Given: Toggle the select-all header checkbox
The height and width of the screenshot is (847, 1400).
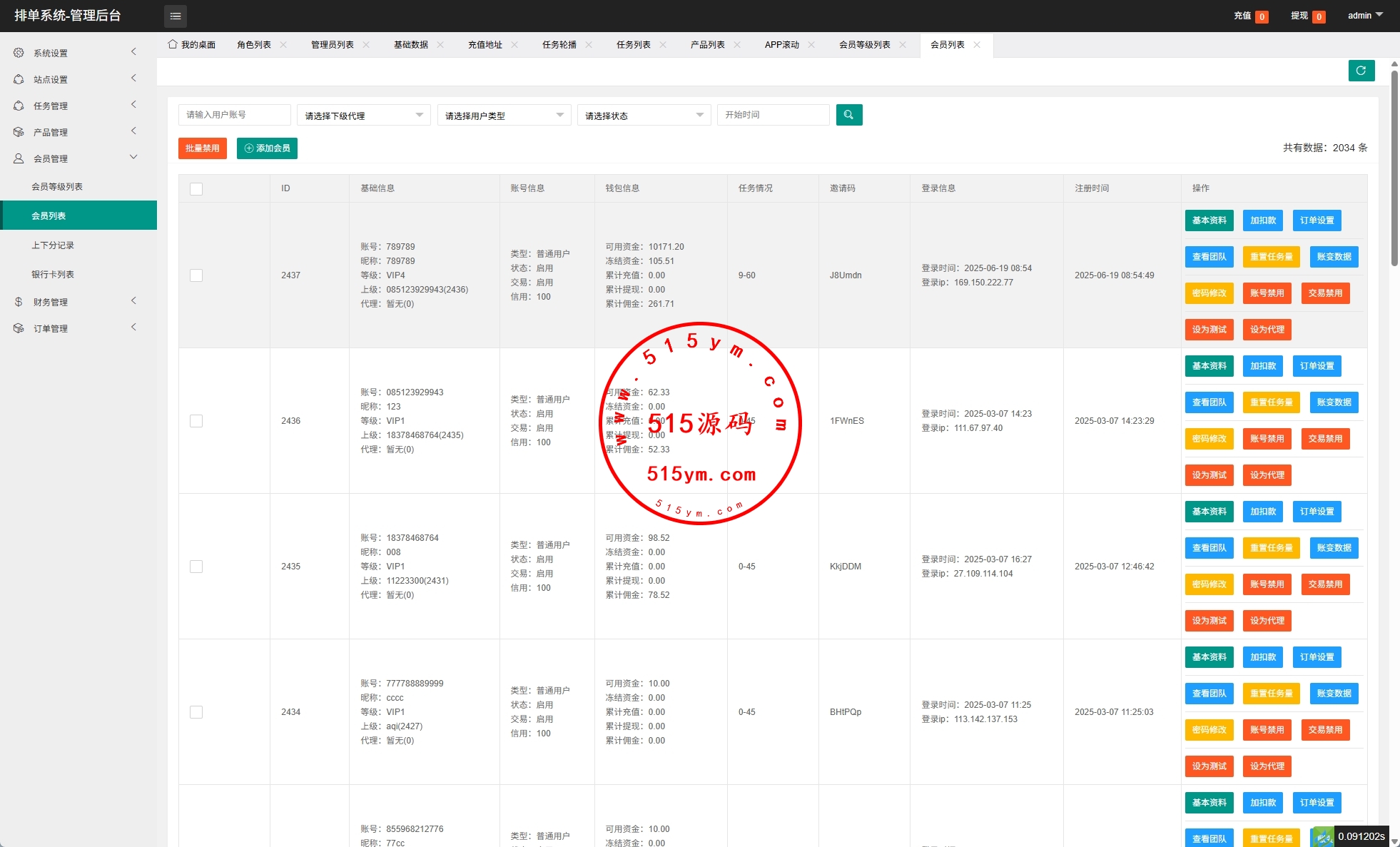Looking at the screenshot, I should pyautogui.click(x=196, y=189).
